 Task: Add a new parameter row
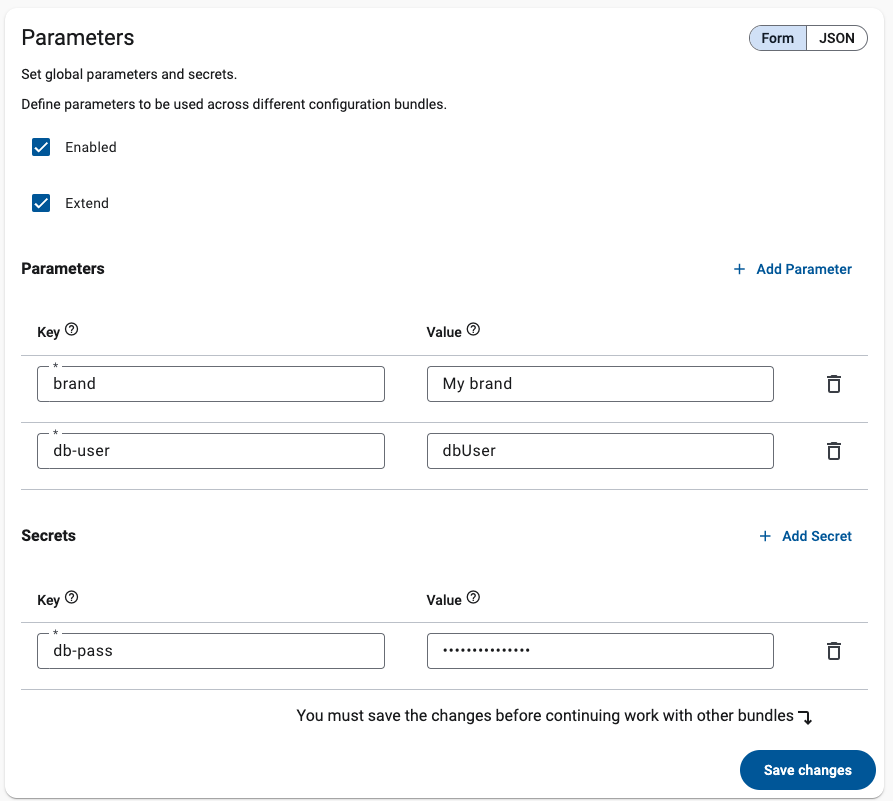point(792,269)
